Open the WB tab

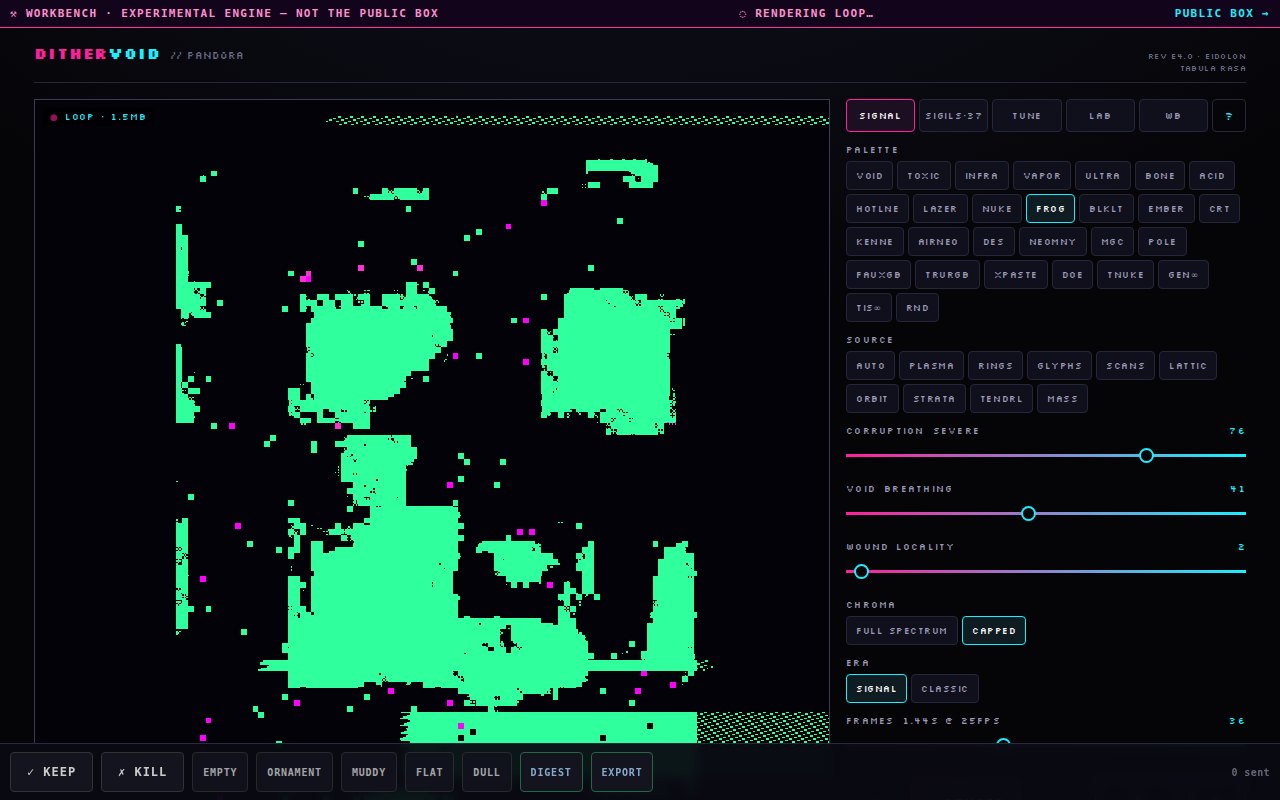tap(1173, 116)
